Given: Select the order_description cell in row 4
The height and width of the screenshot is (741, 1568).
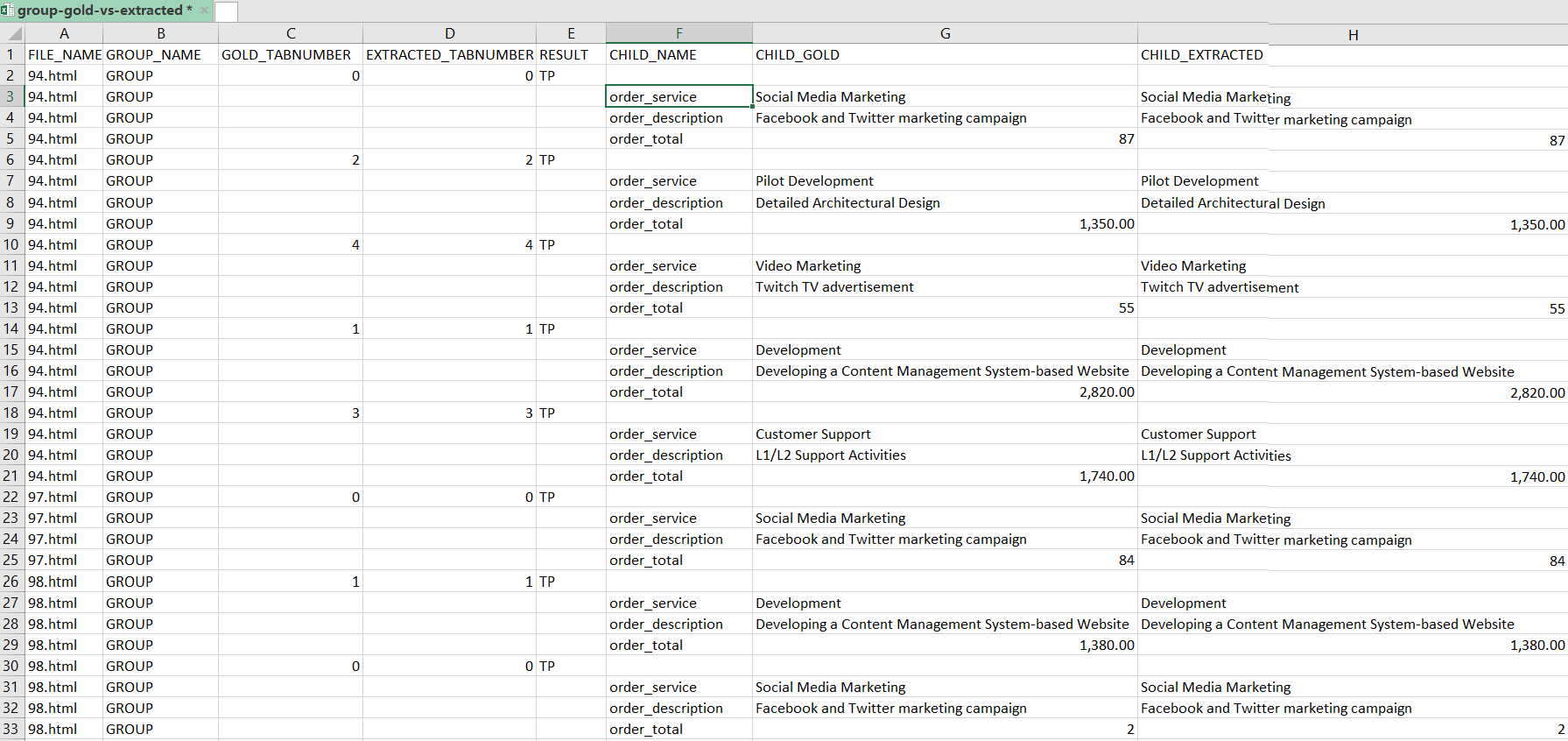Looking at the screenshot, I should (679, 117).
